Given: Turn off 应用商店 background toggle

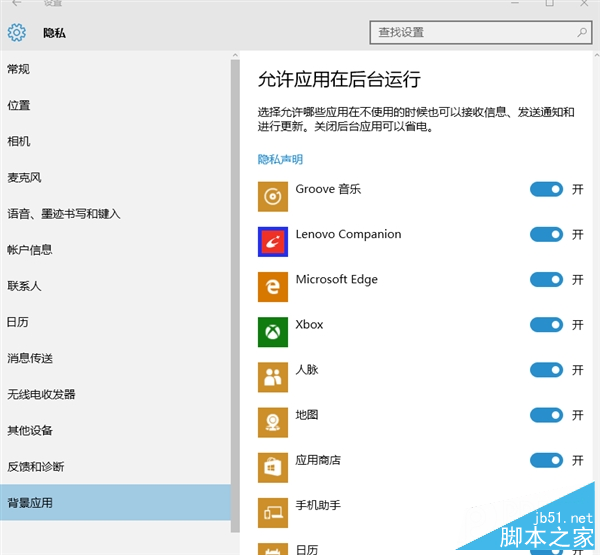Looking at the screenshot, I should tap(546, 460).
